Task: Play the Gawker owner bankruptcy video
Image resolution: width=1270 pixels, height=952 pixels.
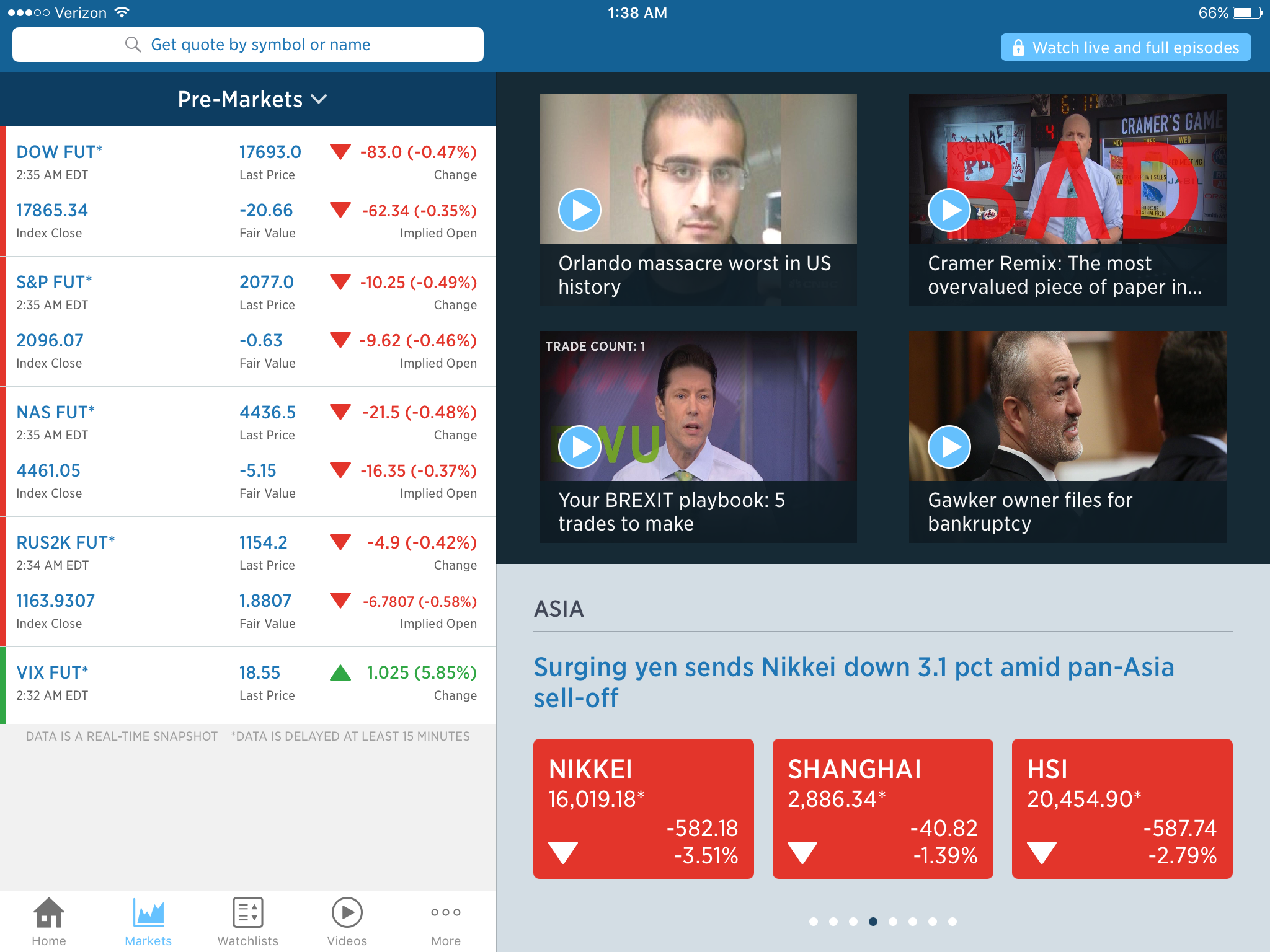Action: tap(949, 447)
